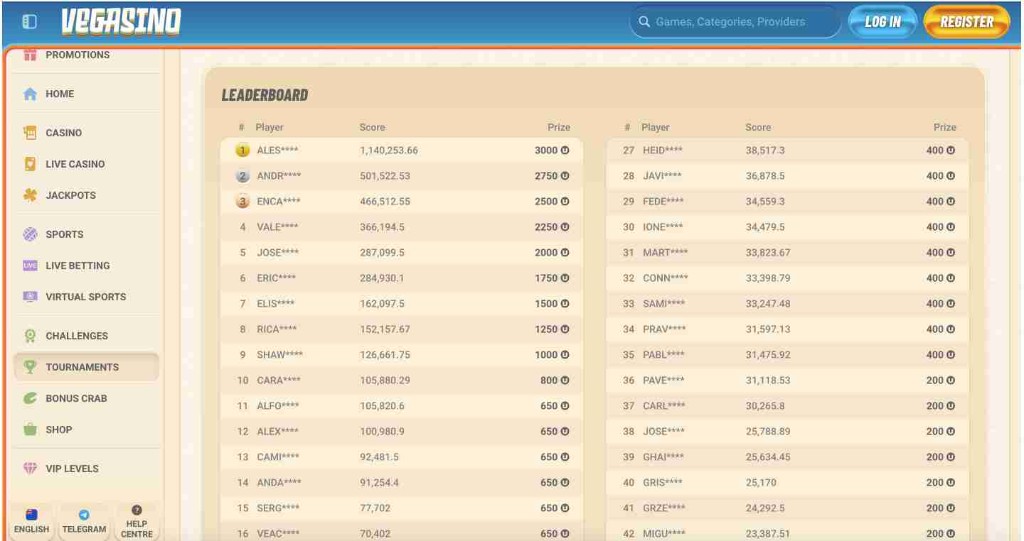The height and width of the screenshot is (541, 1024).
Task: Open Bonus Crab via the crab icon
Action: (x=30, y=398)
